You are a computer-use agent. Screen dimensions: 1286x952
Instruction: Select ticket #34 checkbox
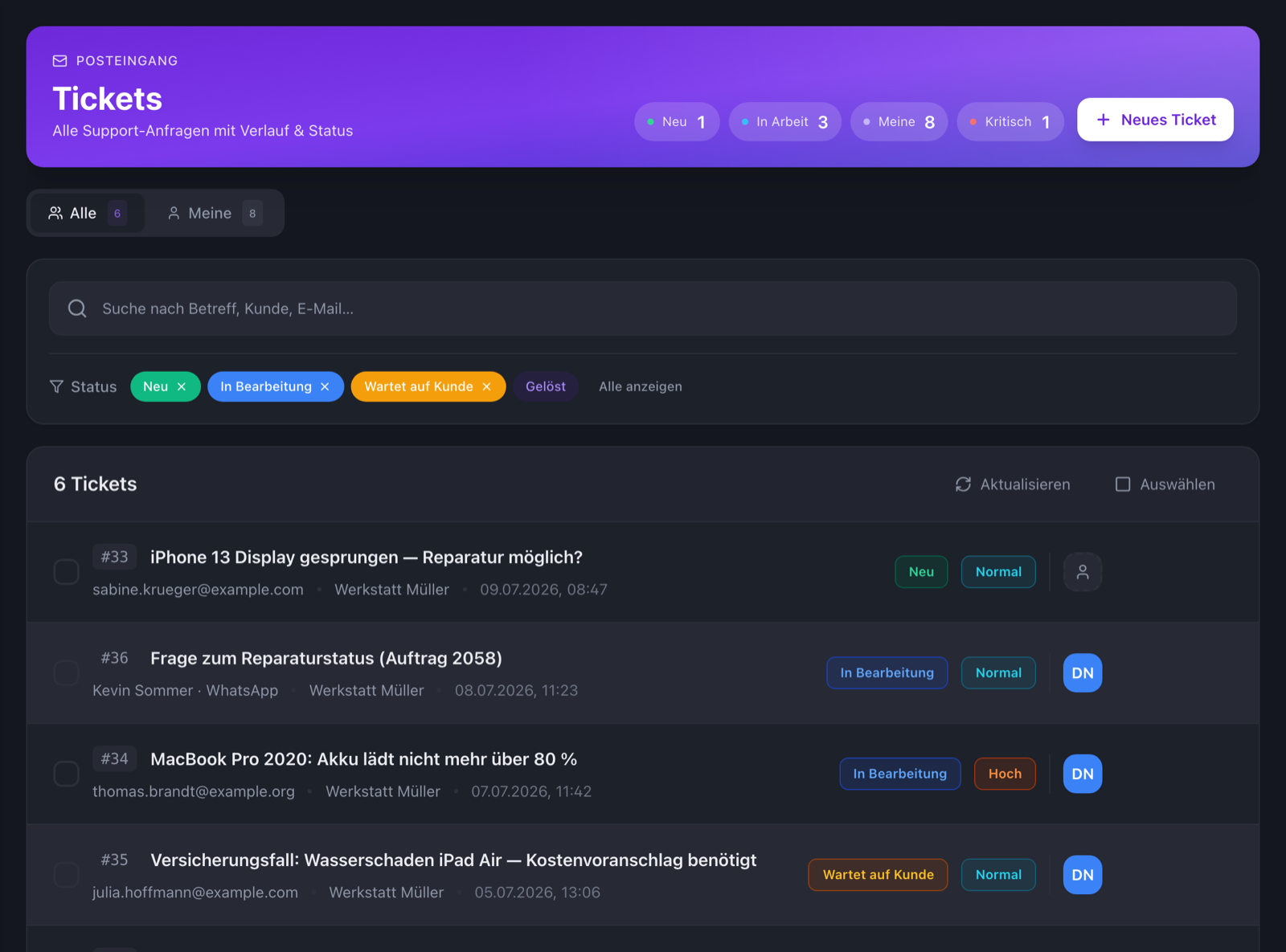[x=66, y=774]
